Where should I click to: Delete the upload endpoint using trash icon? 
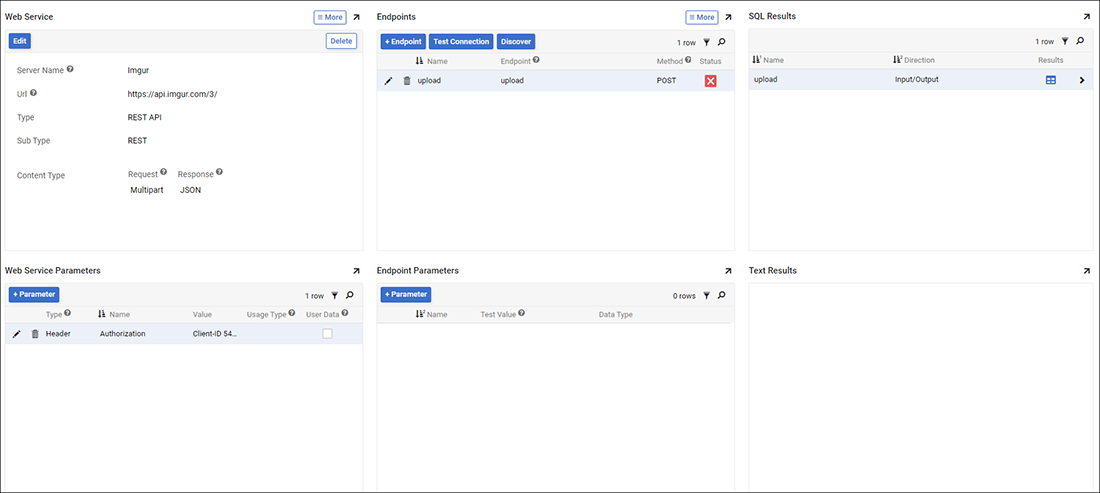click(x=406, y=81)
